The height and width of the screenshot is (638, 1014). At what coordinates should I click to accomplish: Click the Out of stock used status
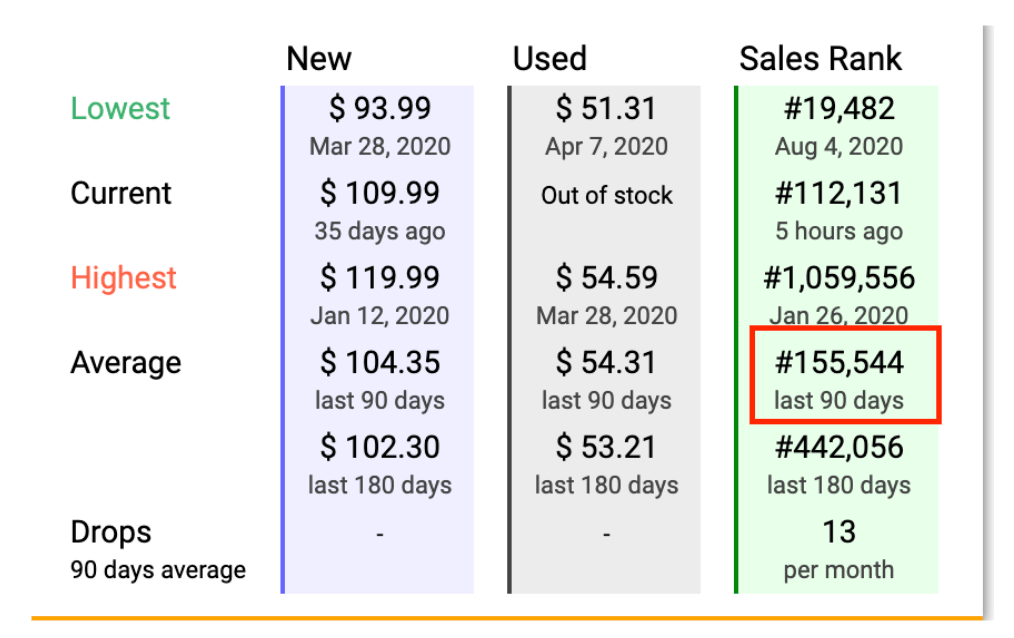click(607, 195)
